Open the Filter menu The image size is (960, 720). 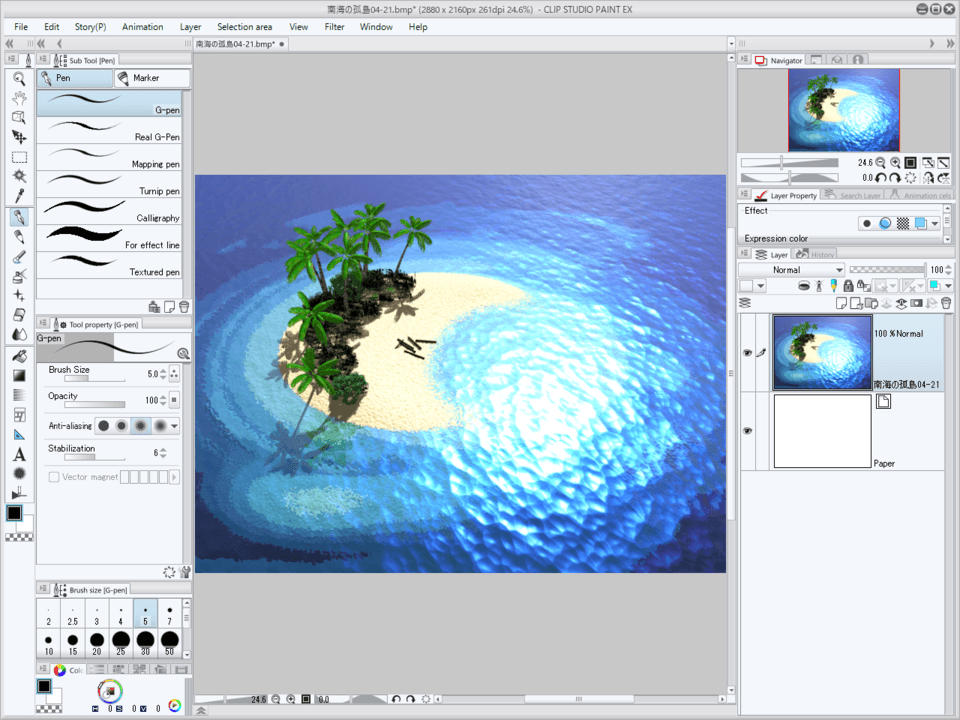pyautogui.click(x=334, y=27)
